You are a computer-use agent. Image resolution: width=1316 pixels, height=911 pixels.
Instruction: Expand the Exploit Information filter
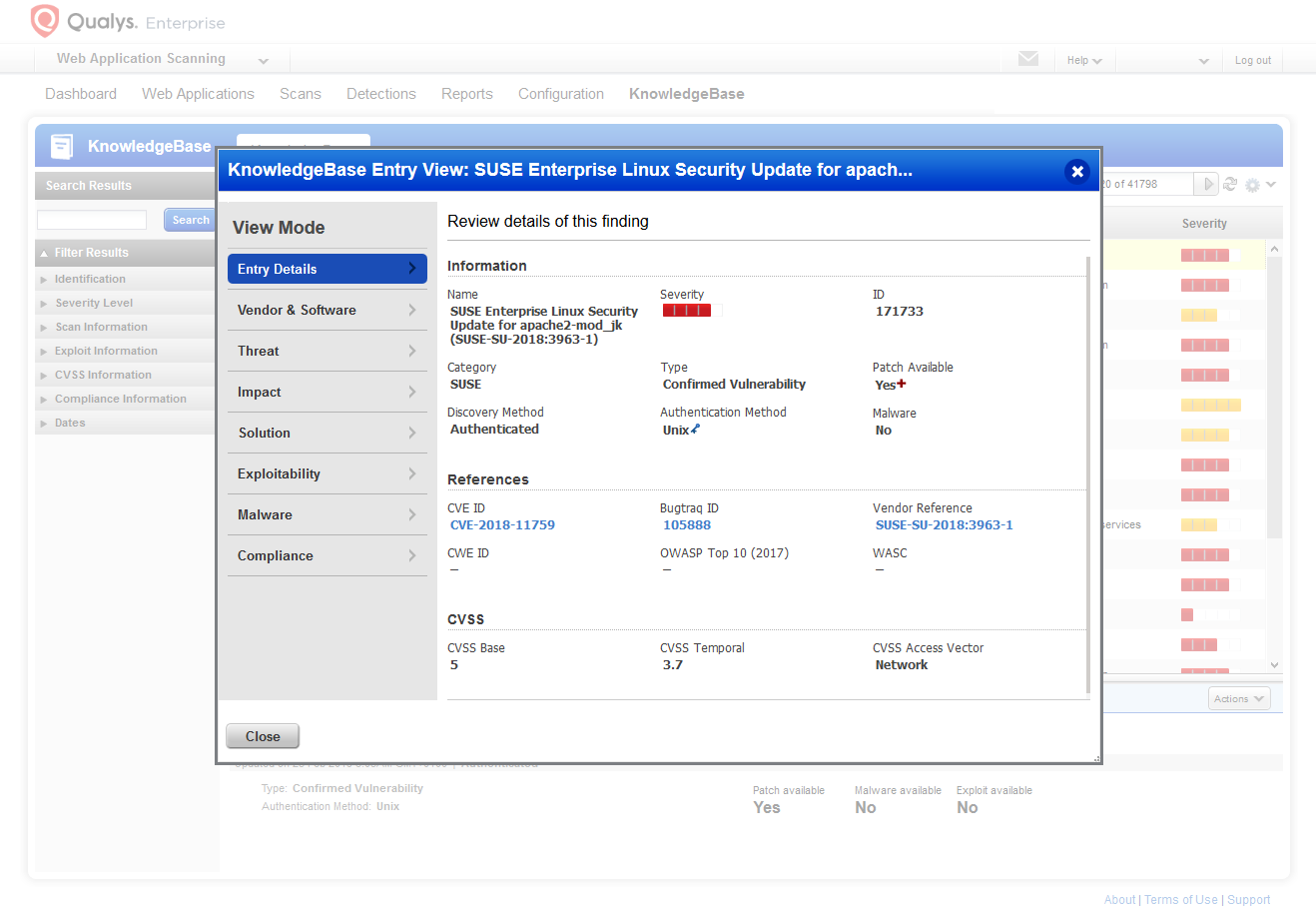pyautogui.click(x=125, y=351)
